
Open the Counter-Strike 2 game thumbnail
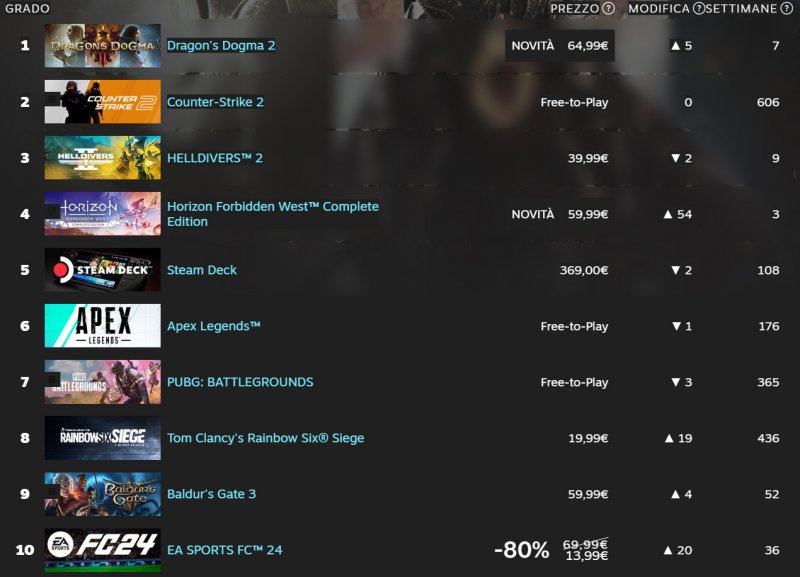(x=102, y=102)
